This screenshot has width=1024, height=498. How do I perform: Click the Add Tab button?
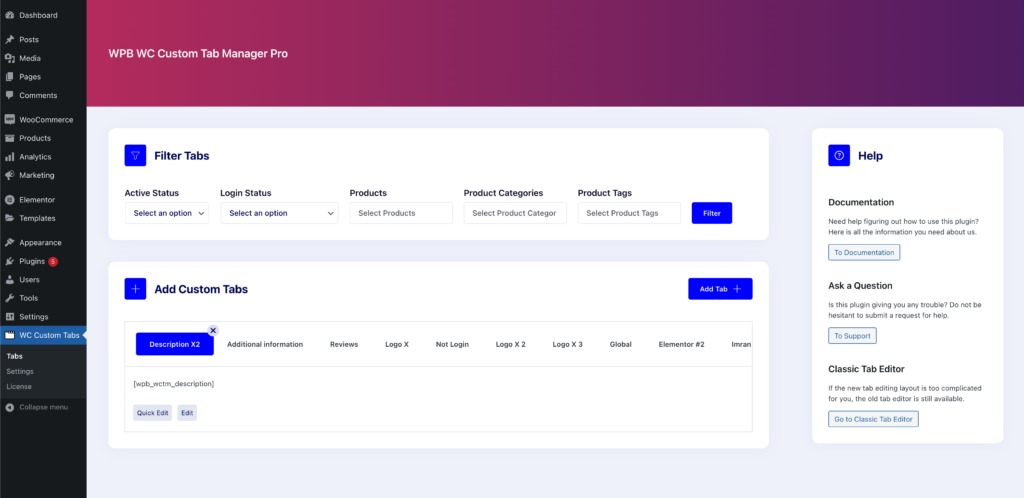(x=720, y=288)
